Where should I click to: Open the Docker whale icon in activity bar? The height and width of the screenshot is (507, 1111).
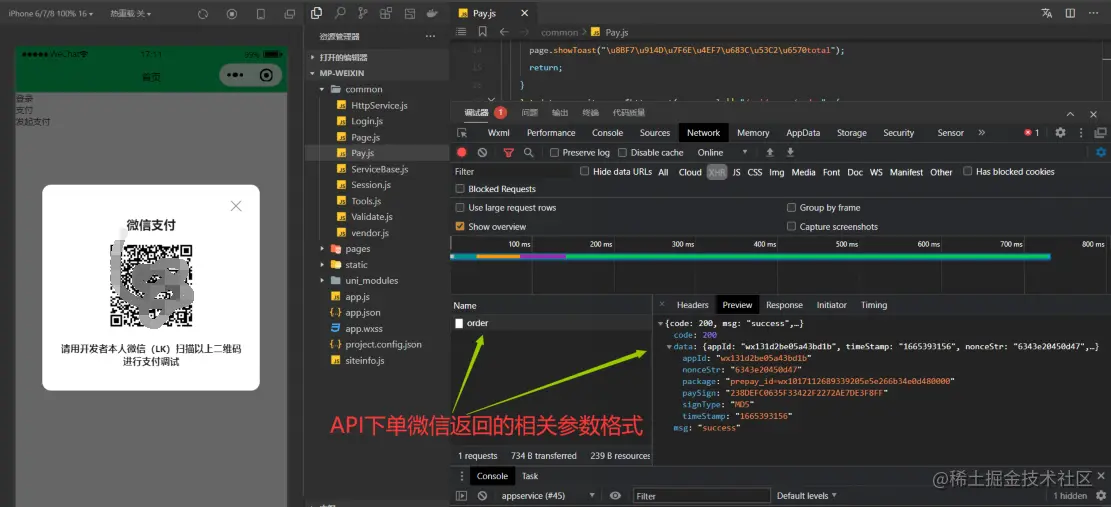pos(432,13)
